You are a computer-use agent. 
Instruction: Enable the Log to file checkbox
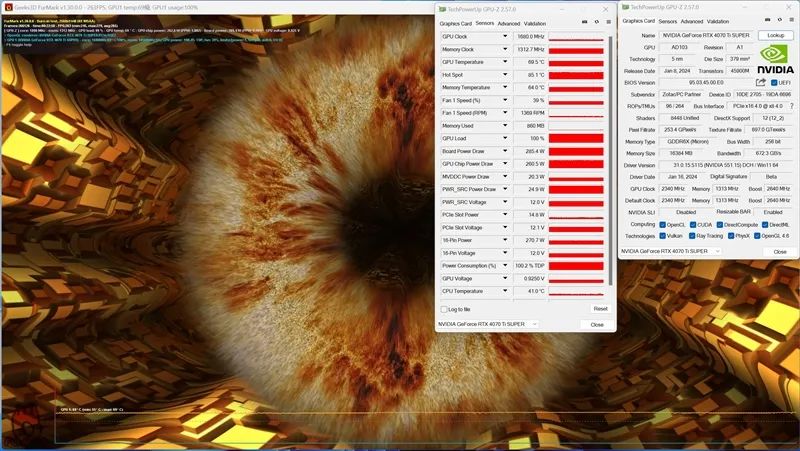pyautogui.click(x=445, y=309)
